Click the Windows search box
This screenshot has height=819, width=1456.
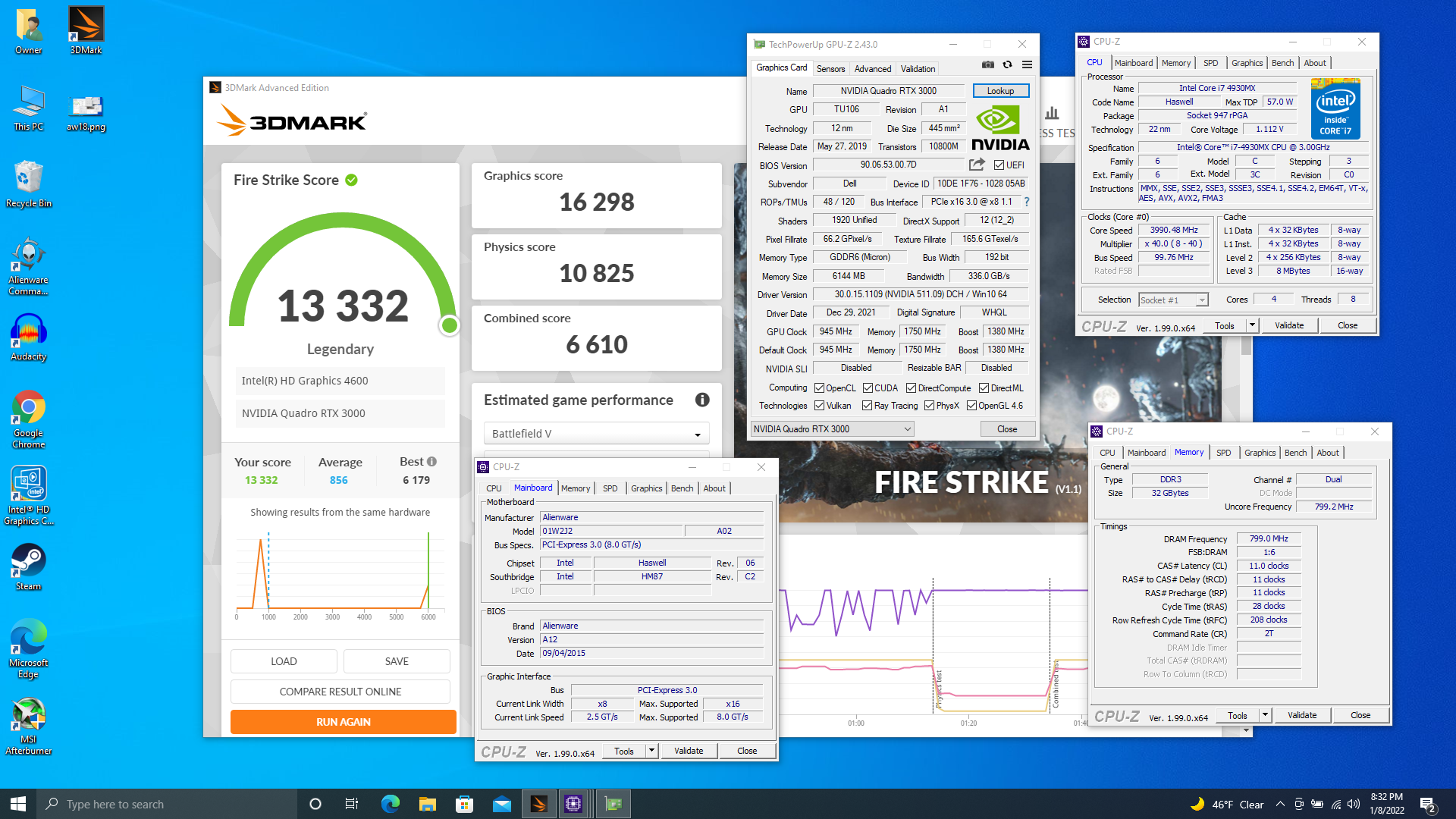click(x=167, y=805)
